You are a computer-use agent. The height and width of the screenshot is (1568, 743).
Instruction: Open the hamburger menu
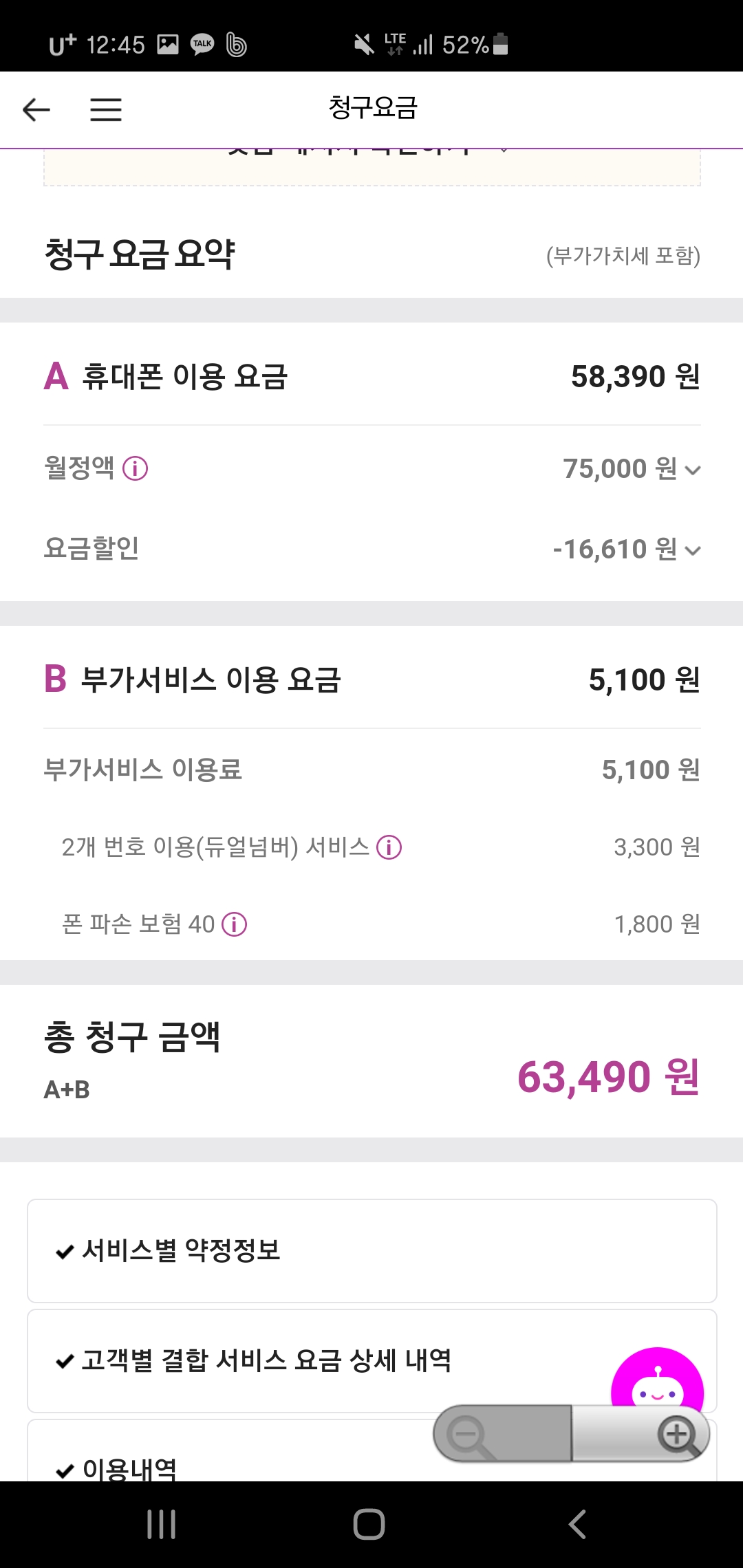click(x=106, y=109)
